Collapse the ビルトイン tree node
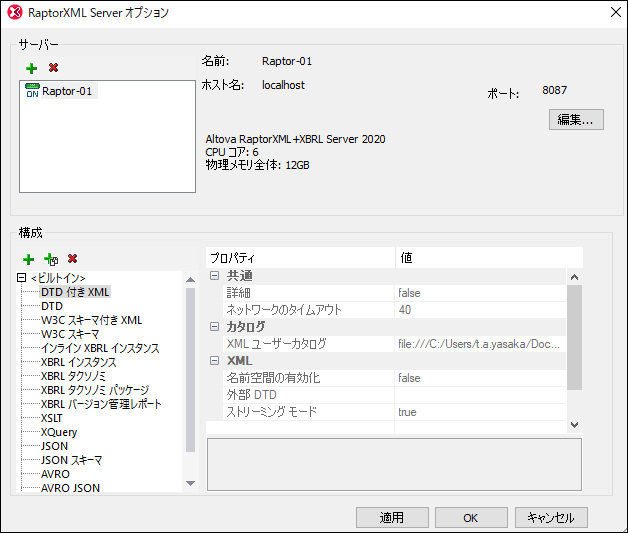Image resolution: width=628 pixels, height=533 pixels. (22, 278)
